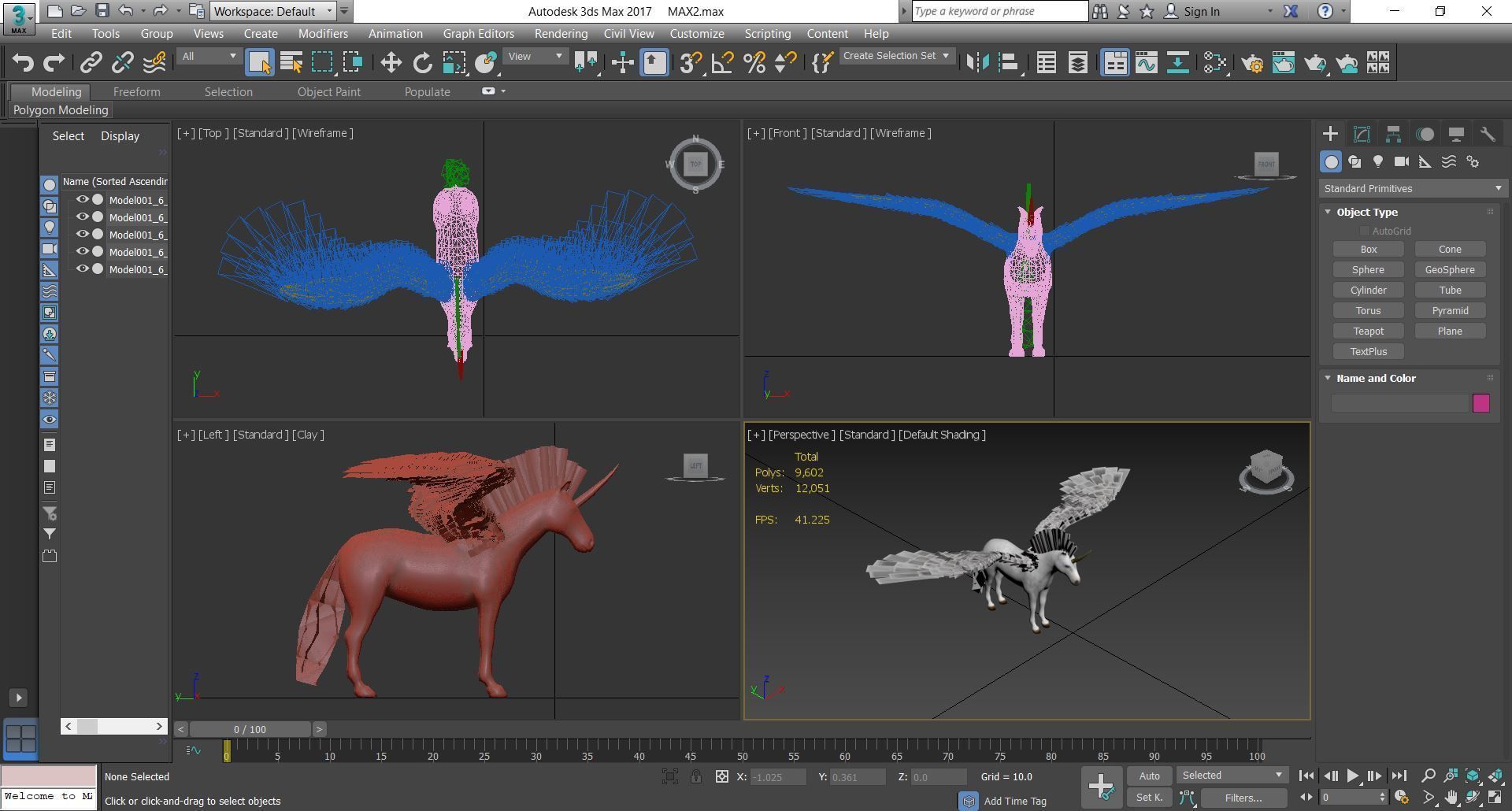Select the Rectangular Selection Region tool
This screenshot has height=811, width=1512.
point(322,63)
